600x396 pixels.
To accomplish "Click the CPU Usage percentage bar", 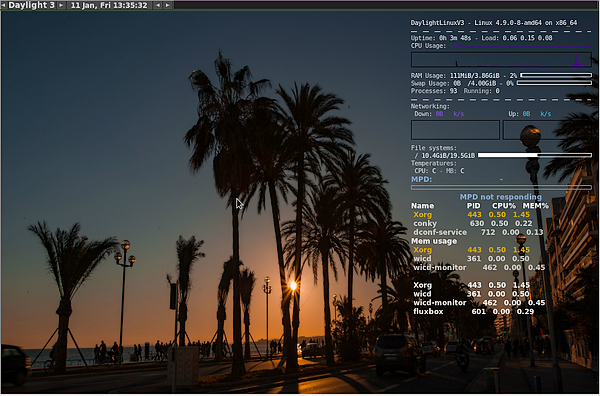I will [526, 46].
